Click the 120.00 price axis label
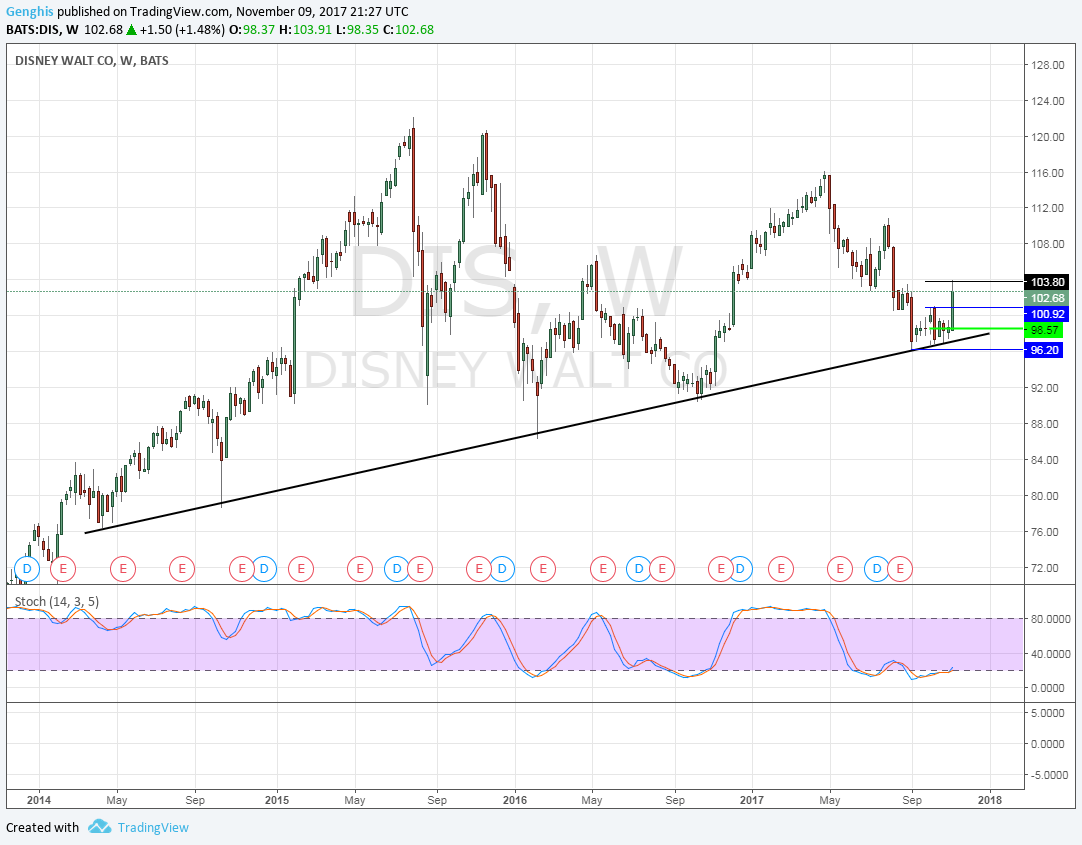1082x845 pixels. [1047, 137]
